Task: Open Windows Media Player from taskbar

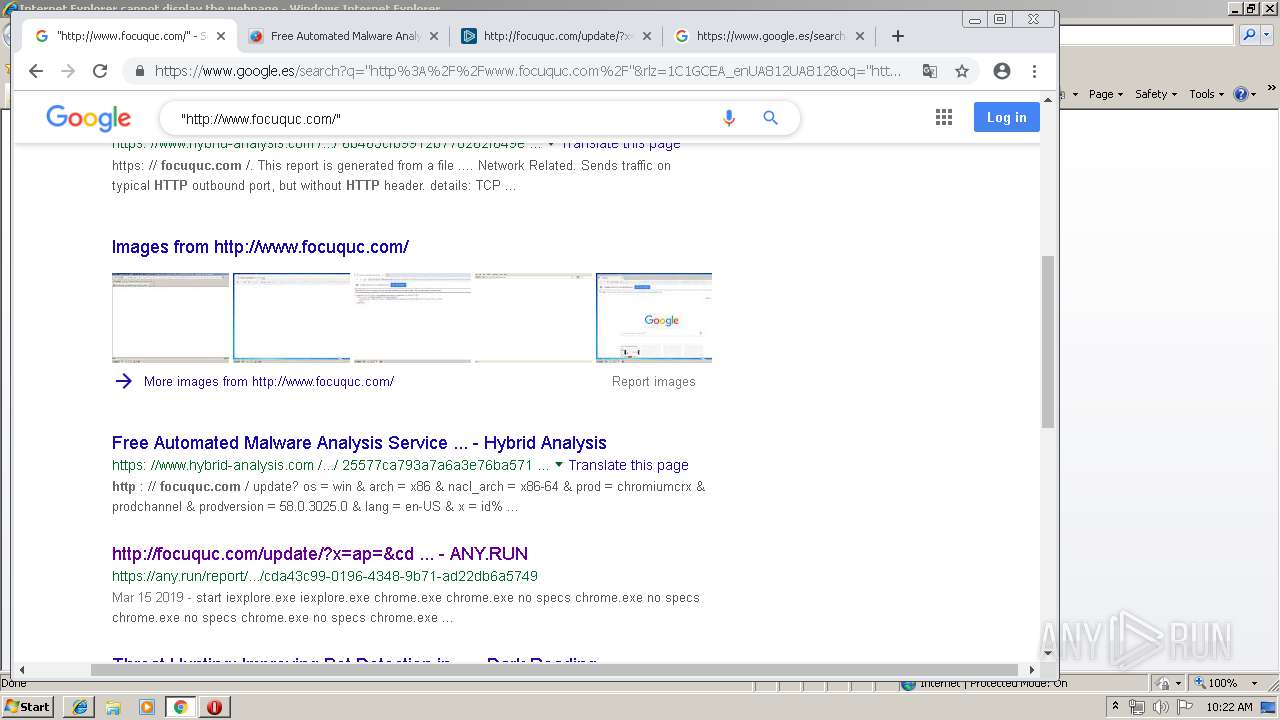Action: point(147,707)
